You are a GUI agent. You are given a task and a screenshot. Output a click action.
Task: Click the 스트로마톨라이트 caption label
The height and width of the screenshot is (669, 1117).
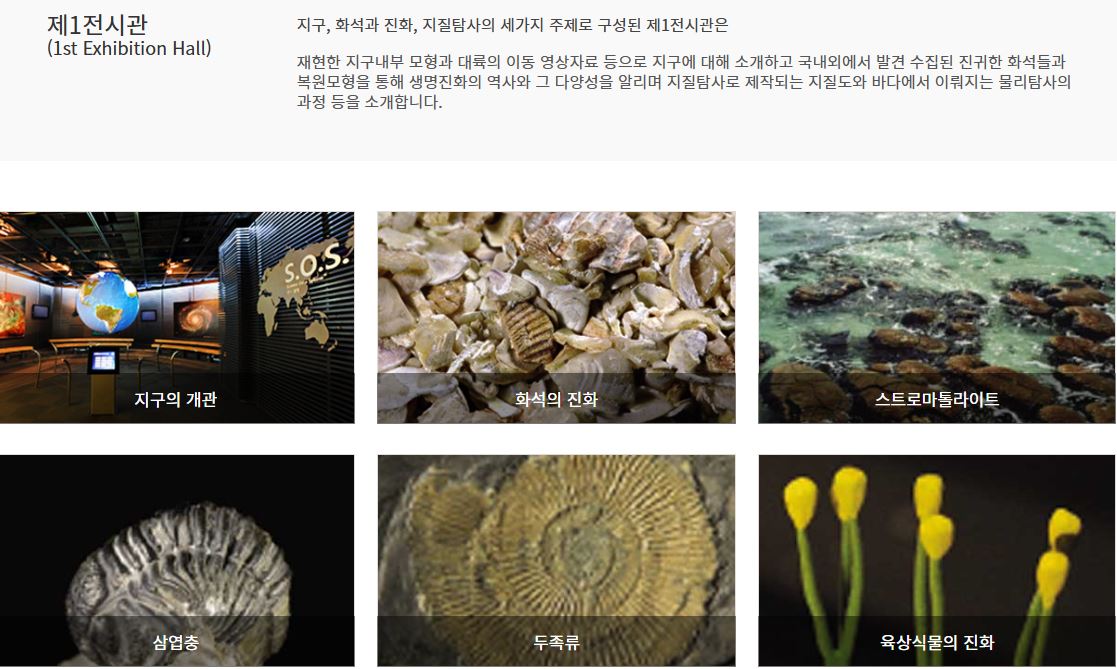(x=937, y=399)
